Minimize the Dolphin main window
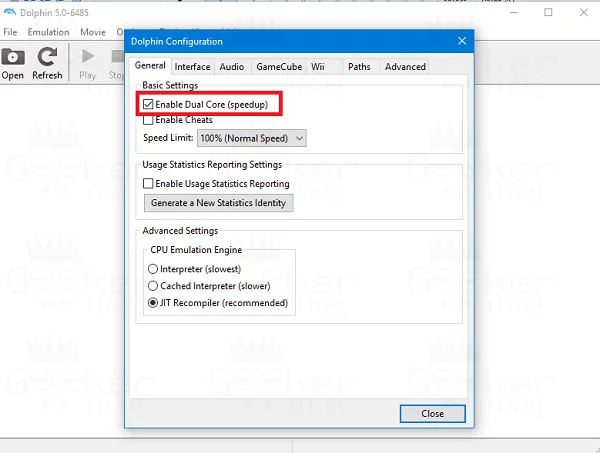600x453 pixels. click(x=514, y=13)
